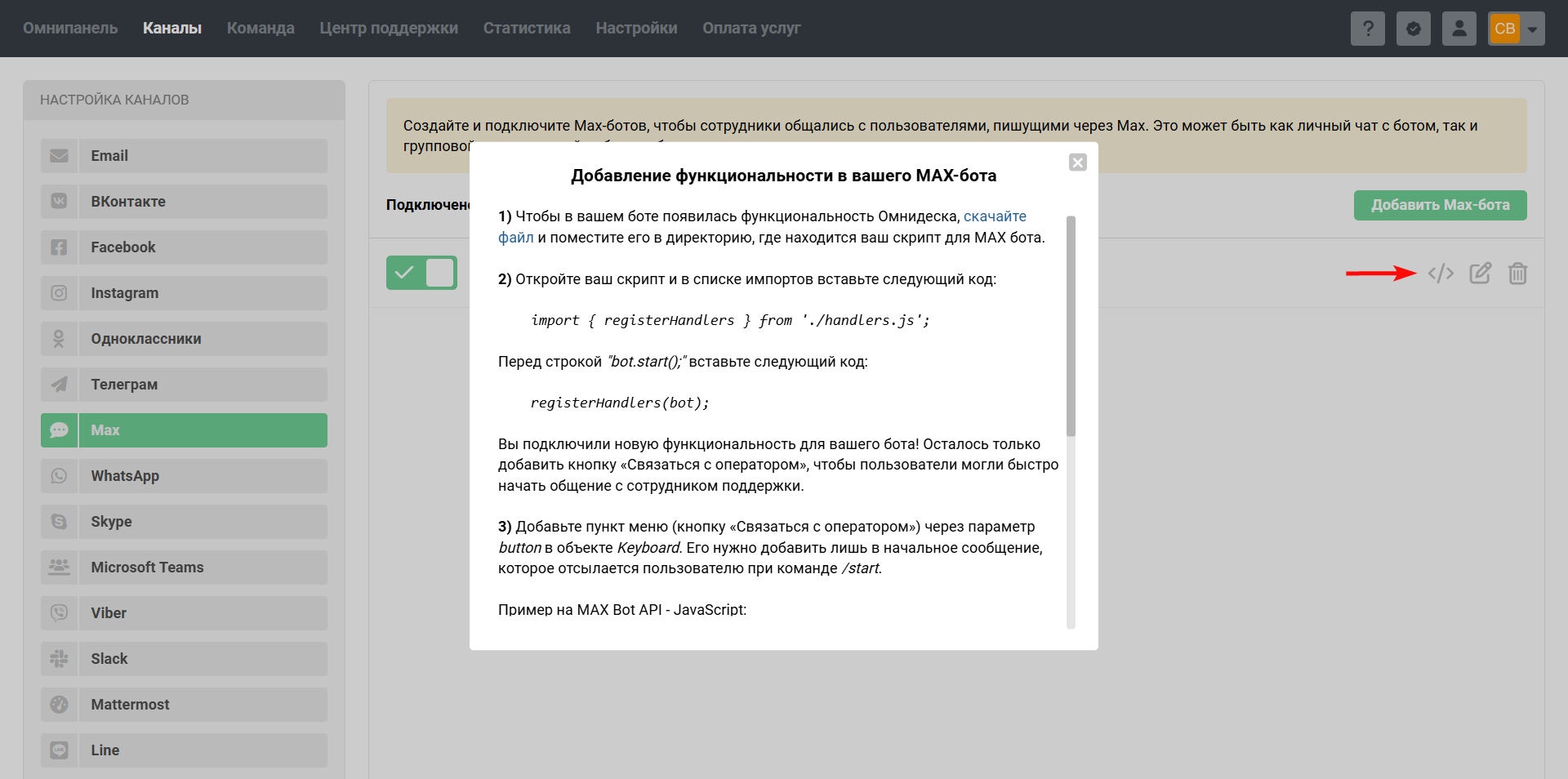
Task: Click the Max chat bubble icon
Action: pyautogui.click(x=60, y=430)
